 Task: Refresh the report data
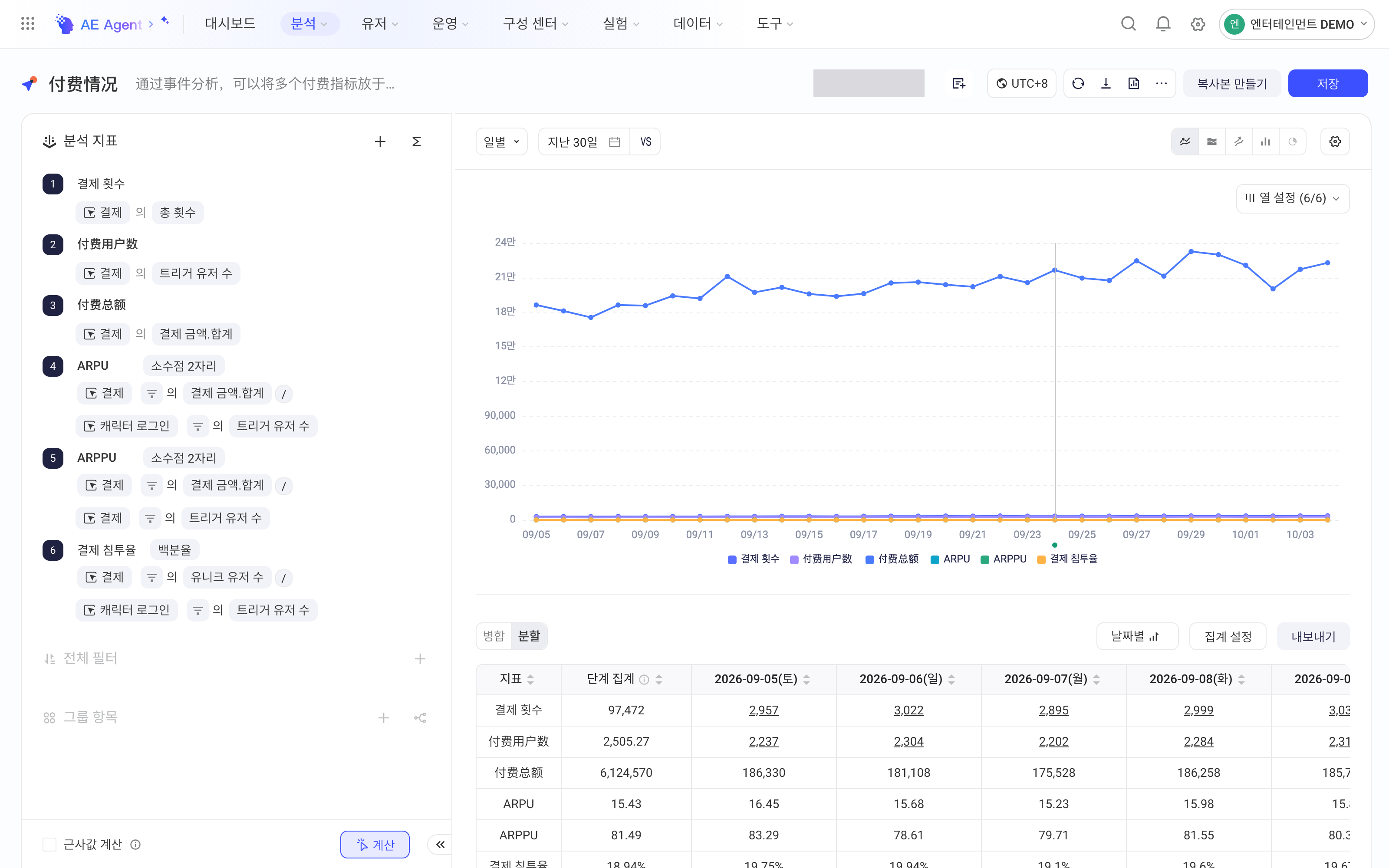pyautogui.click(x=1078, y=84)
